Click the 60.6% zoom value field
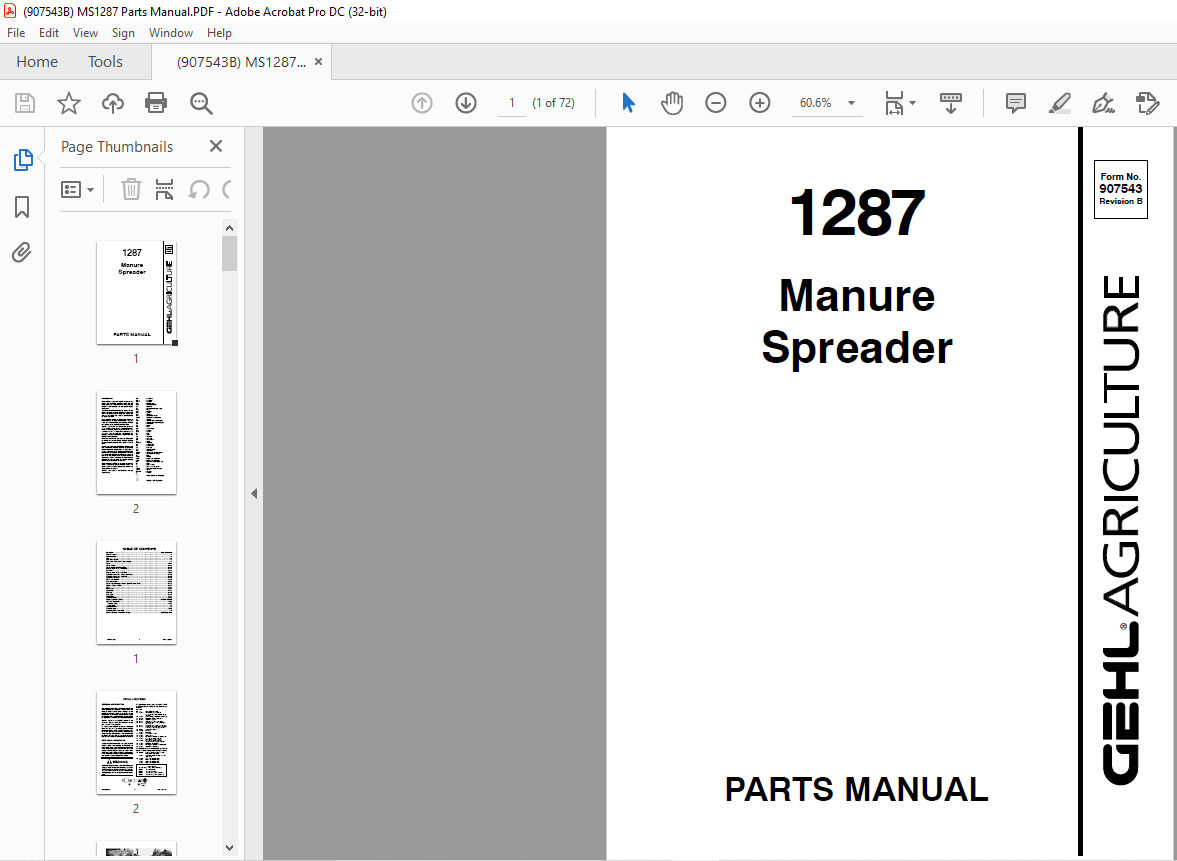 (x=816, y=103)
